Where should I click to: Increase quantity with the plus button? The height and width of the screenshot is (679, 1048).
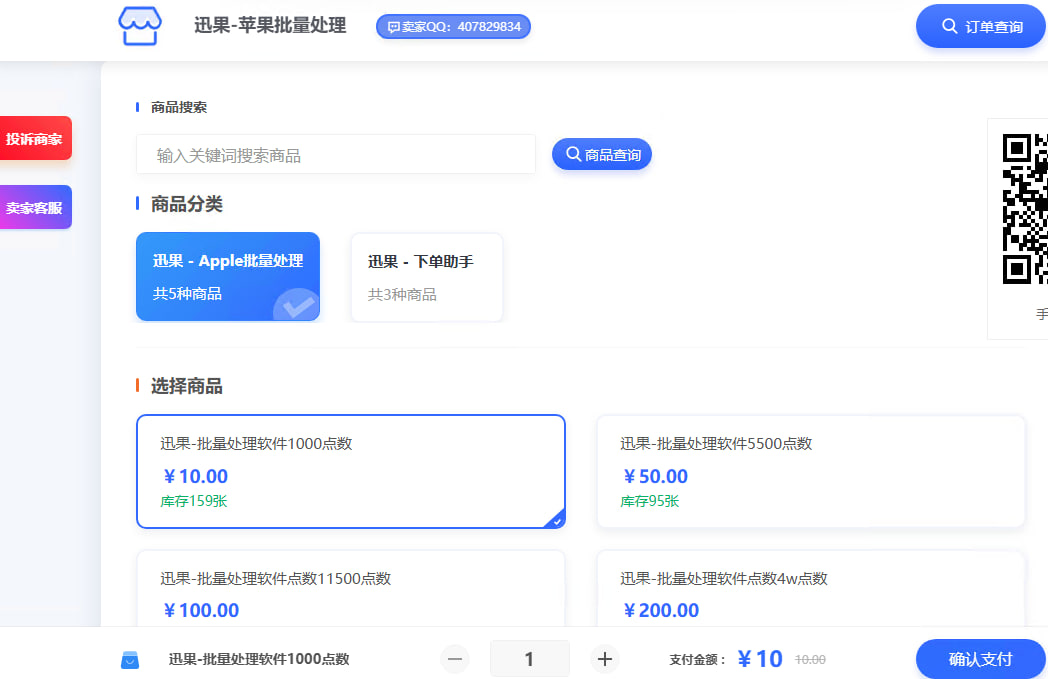(x=604, y=659)
